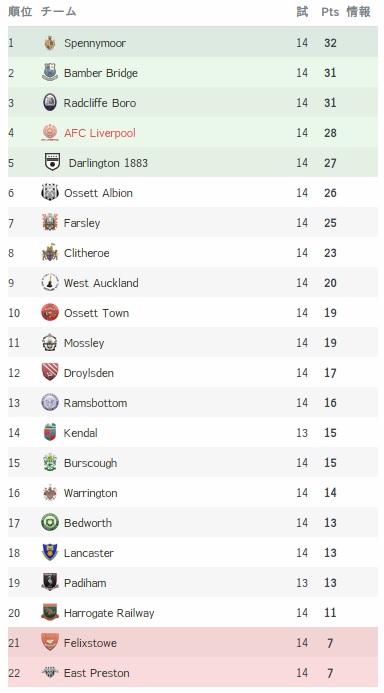Click the チーム column header
This screenshot has width=384, height=693.
pos(58,11)
